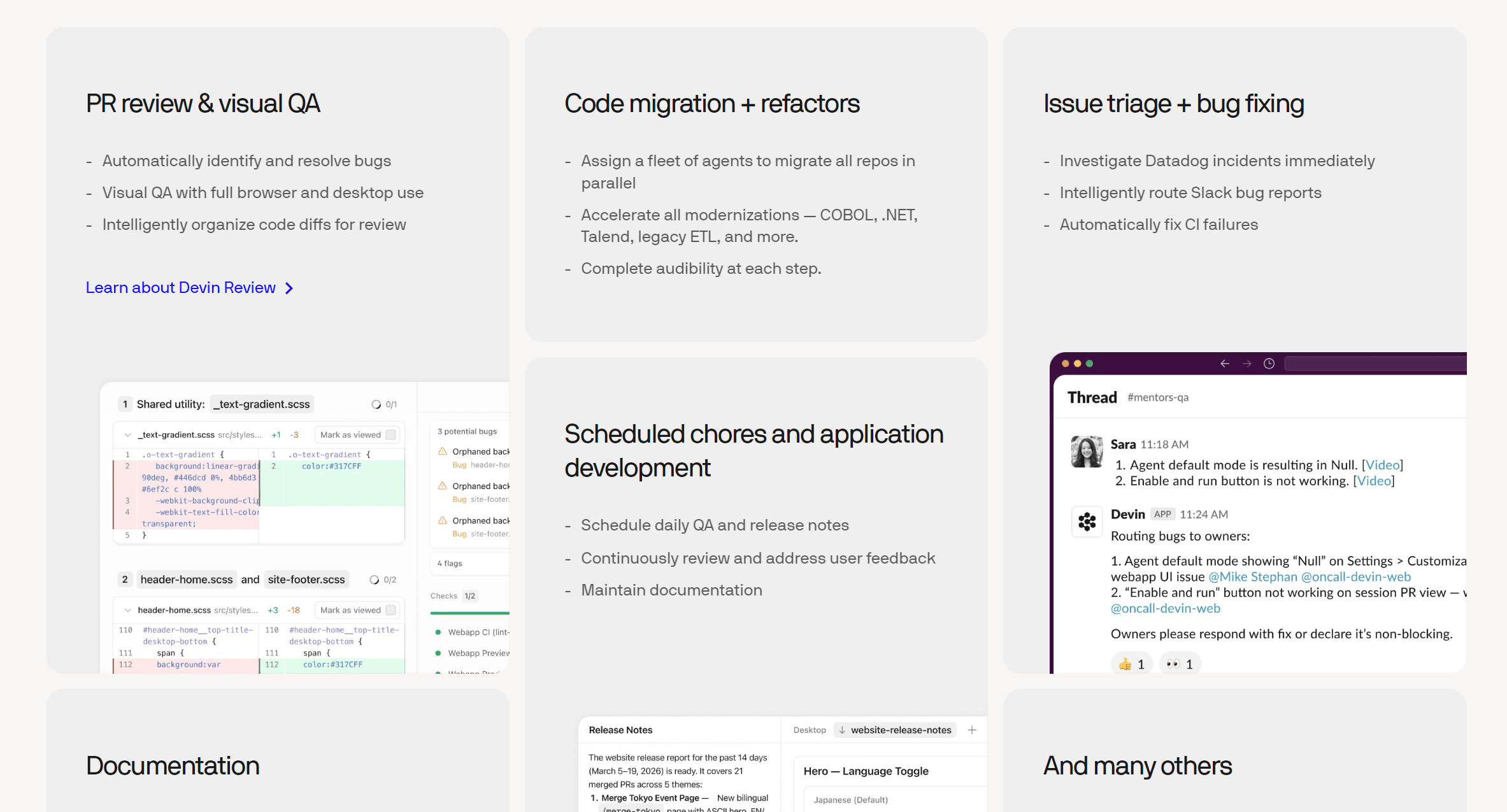Collapse the header-home.scss file diff

127,610
